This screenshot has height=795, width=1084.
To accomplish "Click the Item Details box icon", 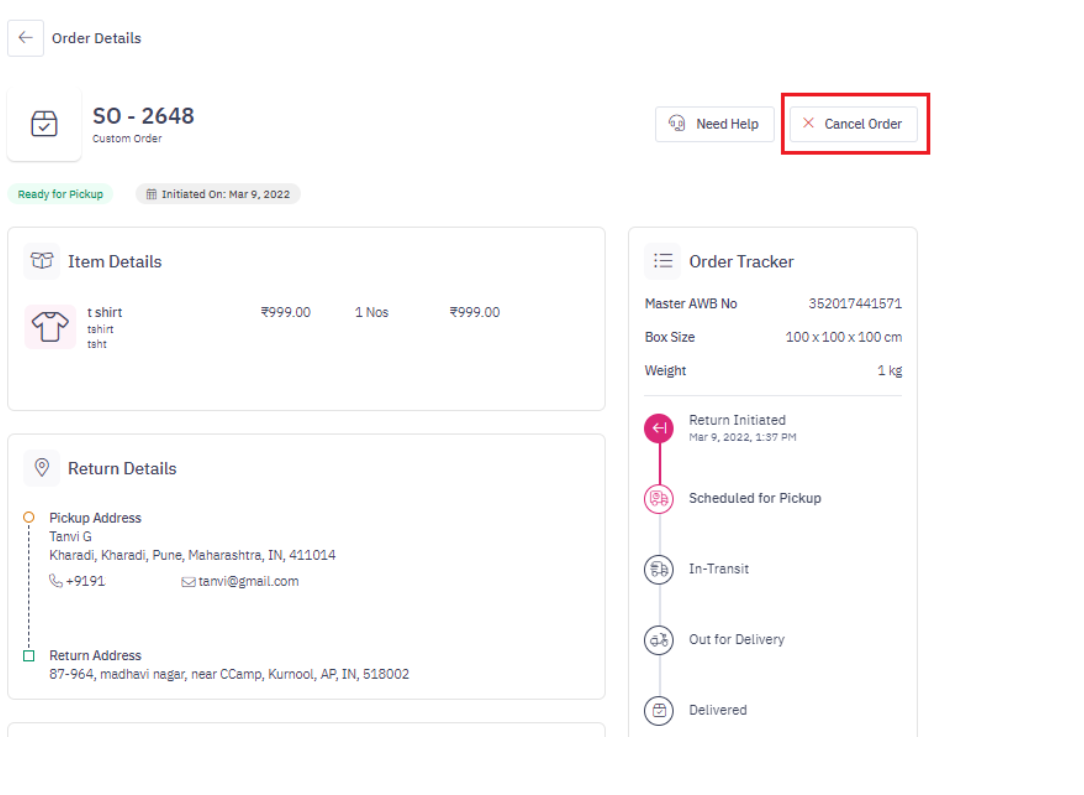I will (41, 261).
